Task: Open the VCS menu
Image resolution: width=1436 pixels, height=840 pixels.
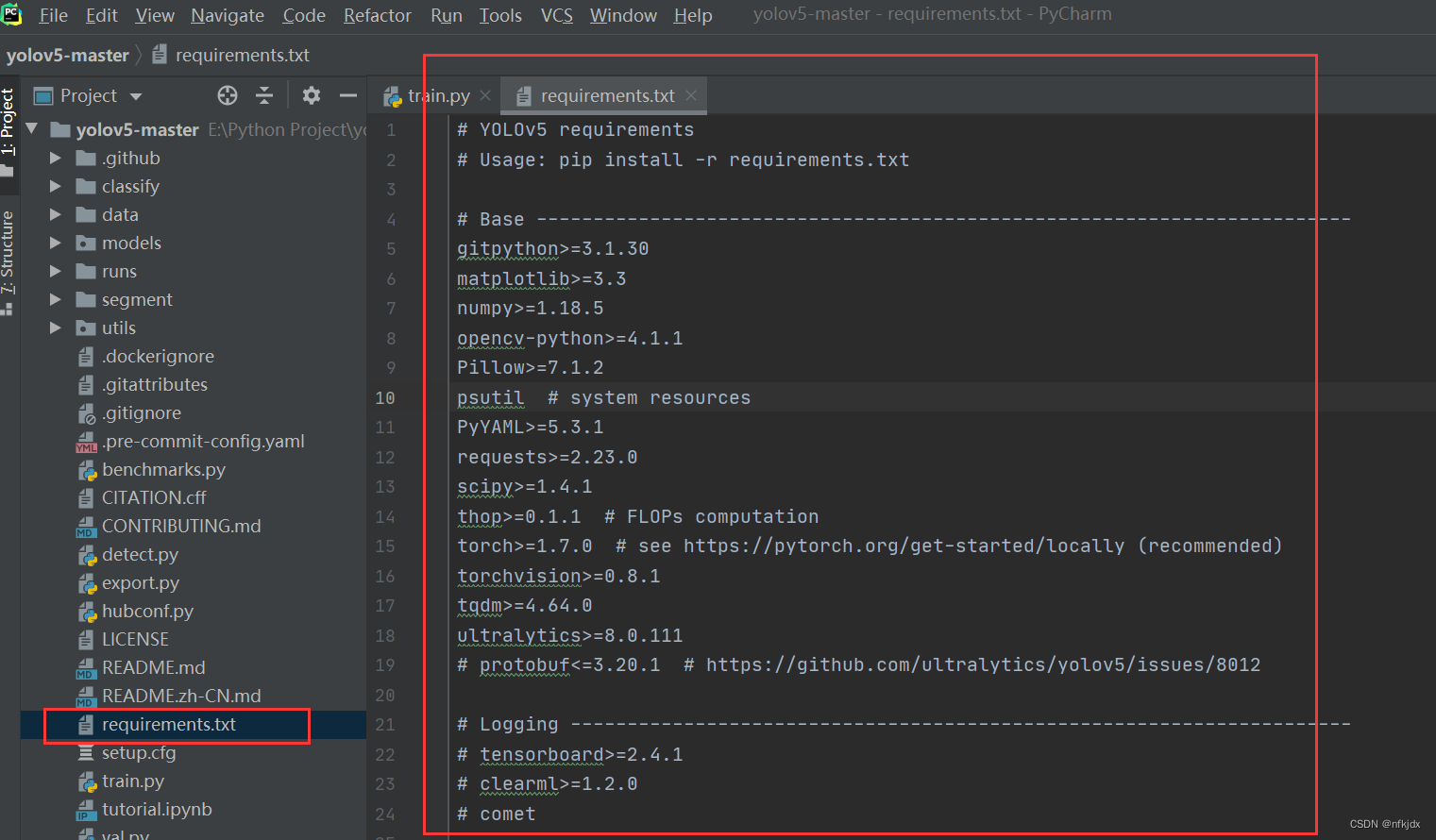Action: pos(557,15)
